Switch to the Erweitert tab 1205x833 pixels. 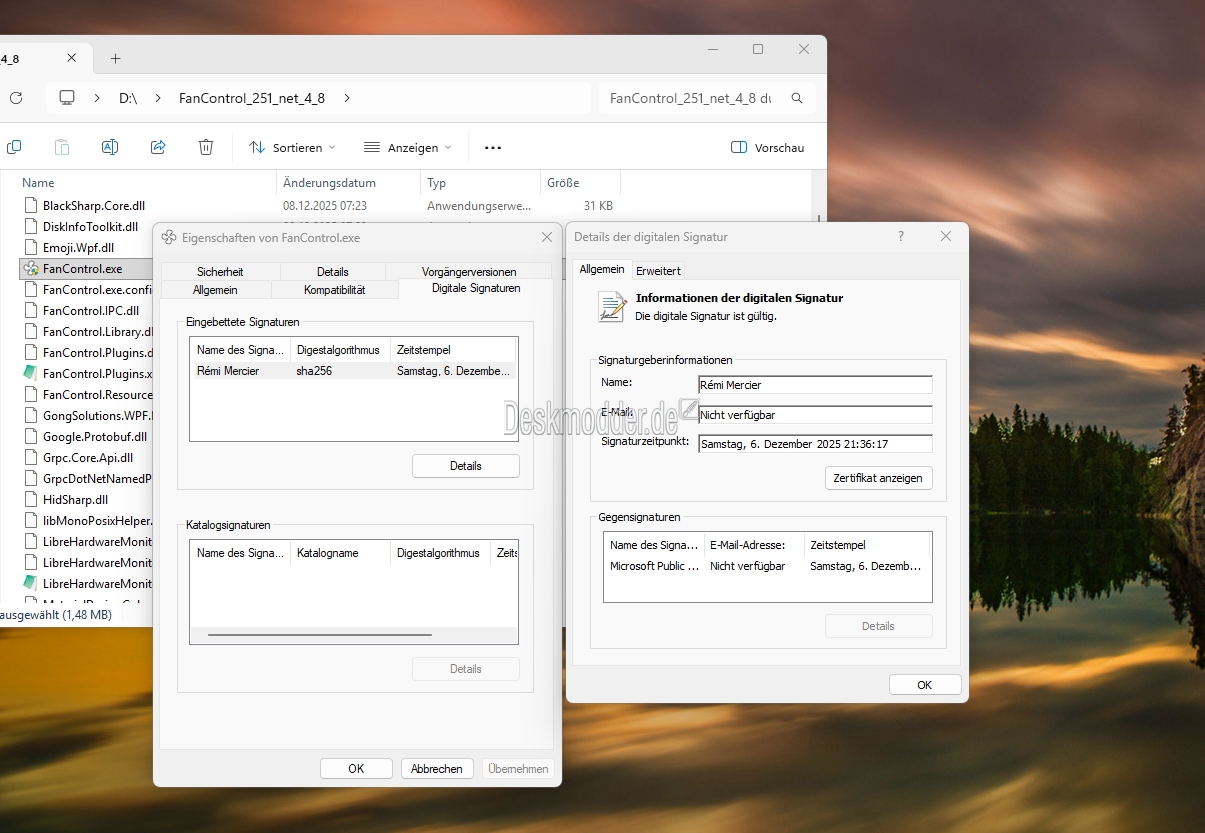pyautogui.click(x=658, y=270)
